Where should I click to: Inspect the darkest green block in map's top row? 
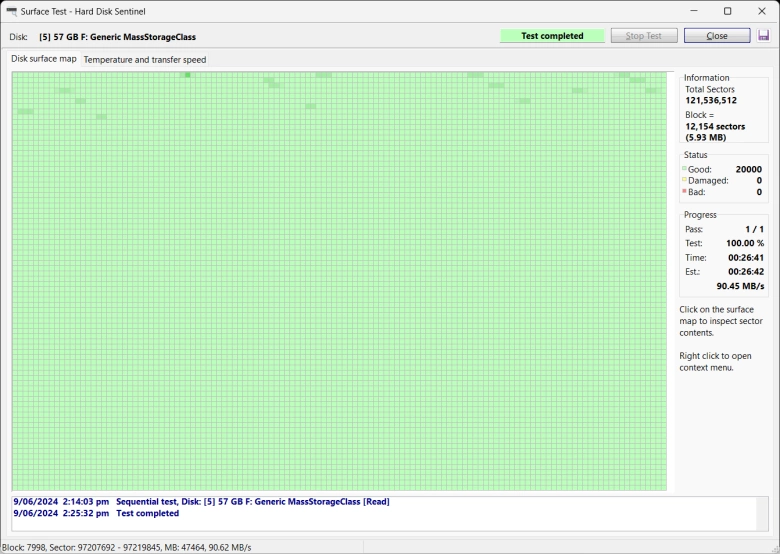[x=187, y=74]
